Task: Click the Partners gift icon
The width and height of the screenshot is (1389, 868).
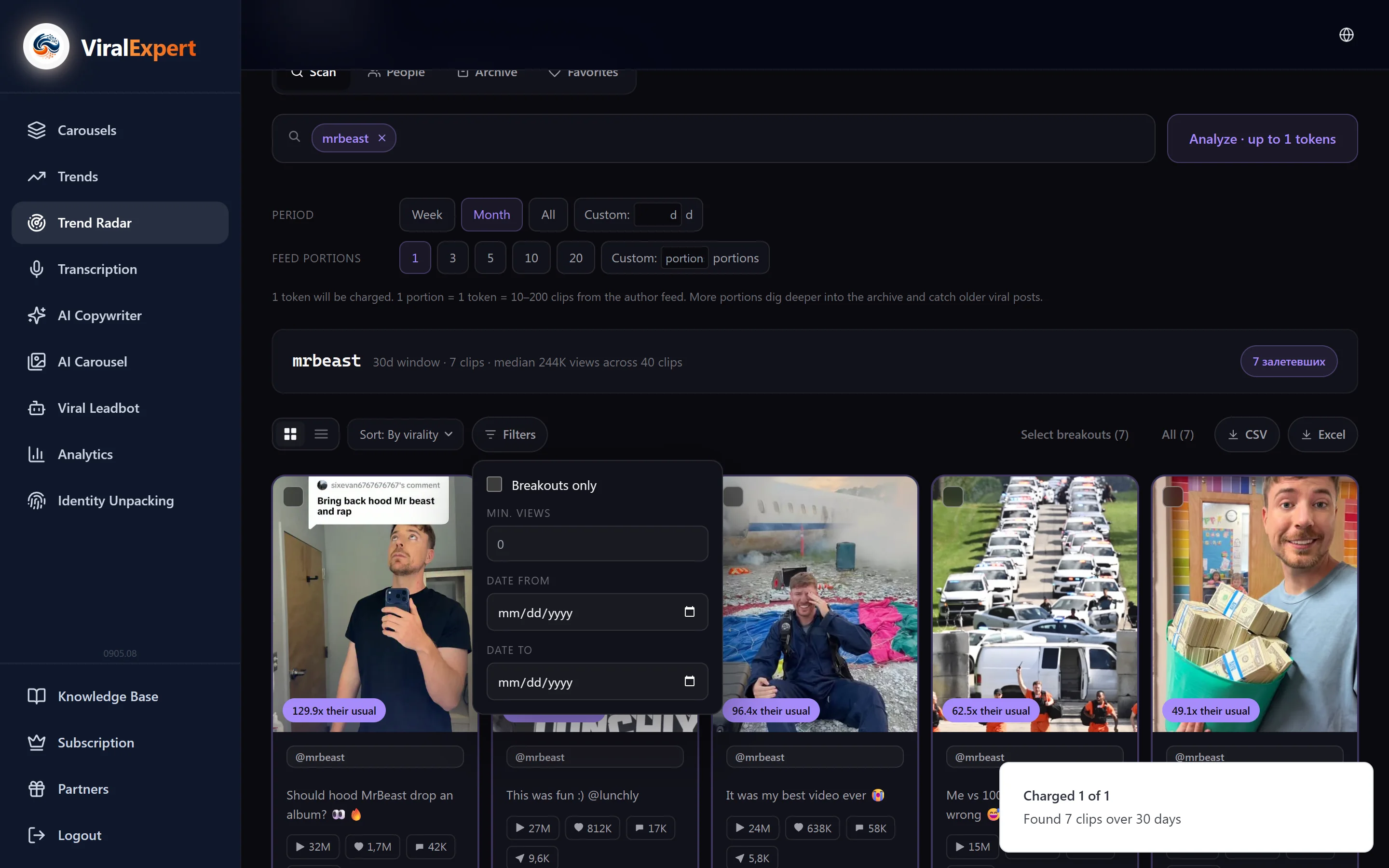Action: 36,789
